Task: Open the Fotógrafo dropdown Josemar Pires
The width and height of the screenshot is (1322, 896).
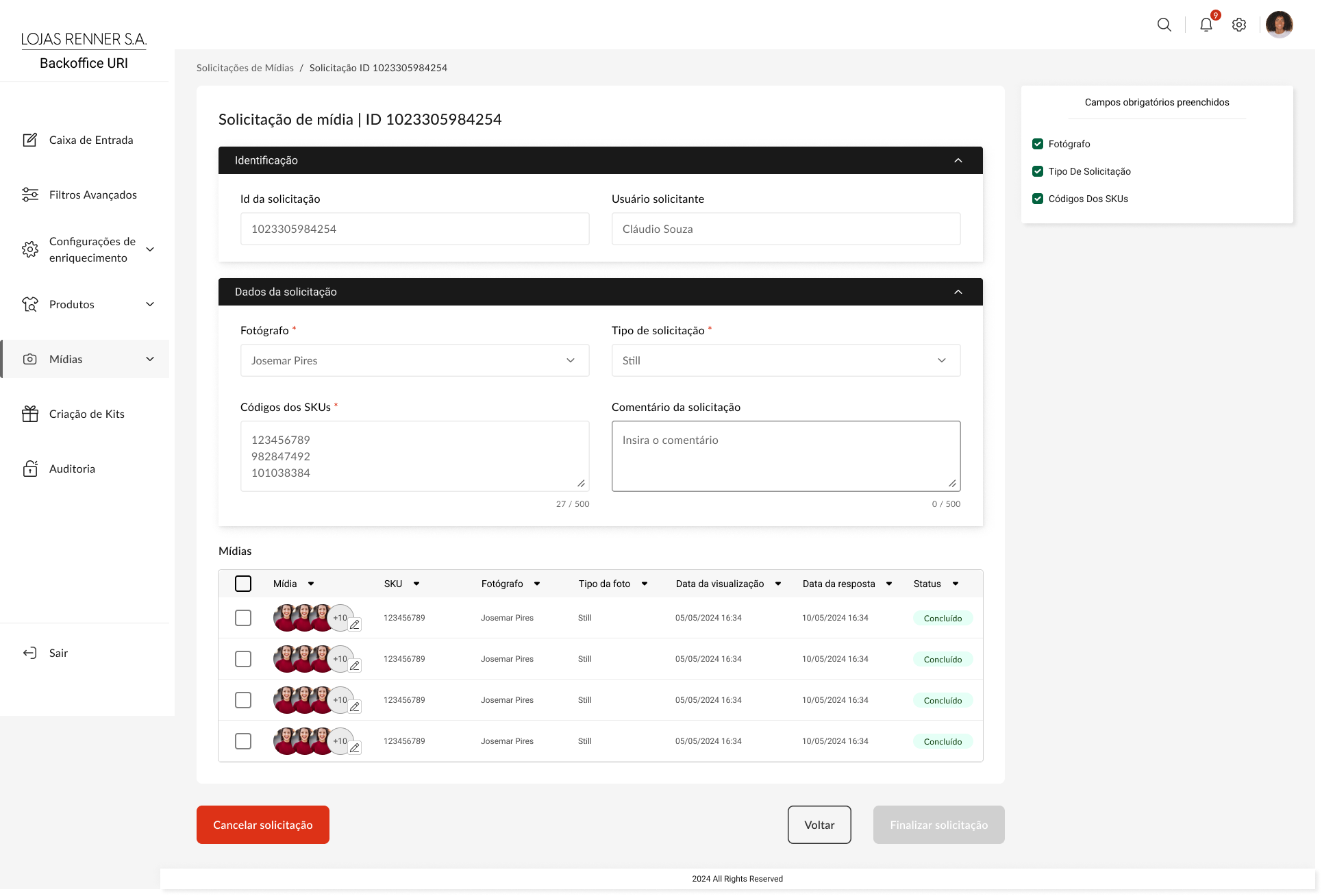Action: [x=414, y=360]
